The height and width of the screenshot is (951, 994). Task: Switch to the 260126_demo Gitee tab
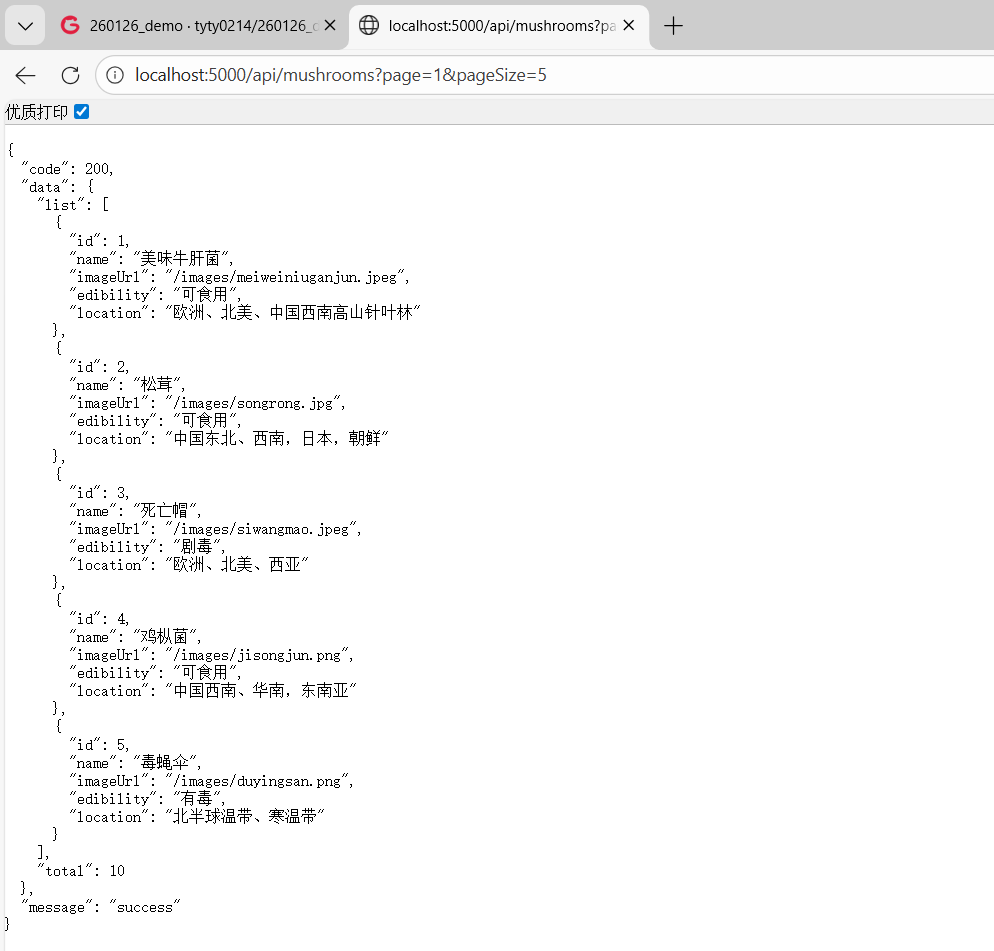click(198, 26)
